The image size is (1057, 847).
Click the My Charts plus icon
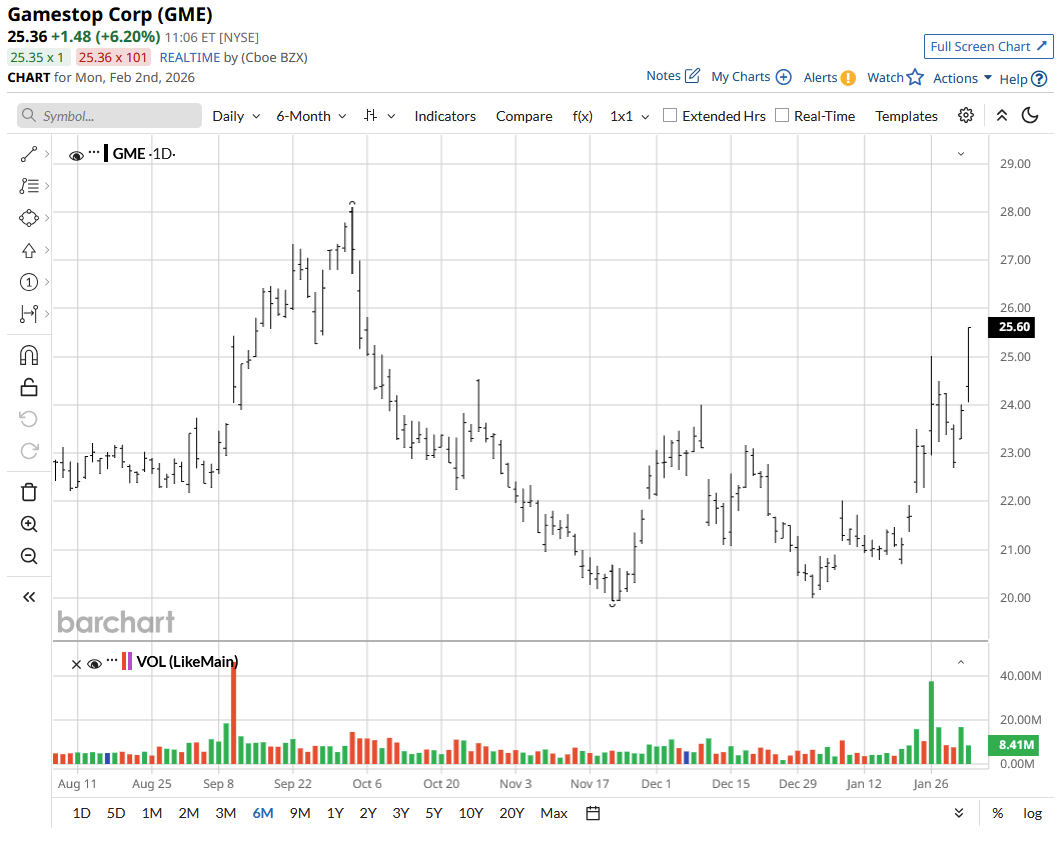783,77
